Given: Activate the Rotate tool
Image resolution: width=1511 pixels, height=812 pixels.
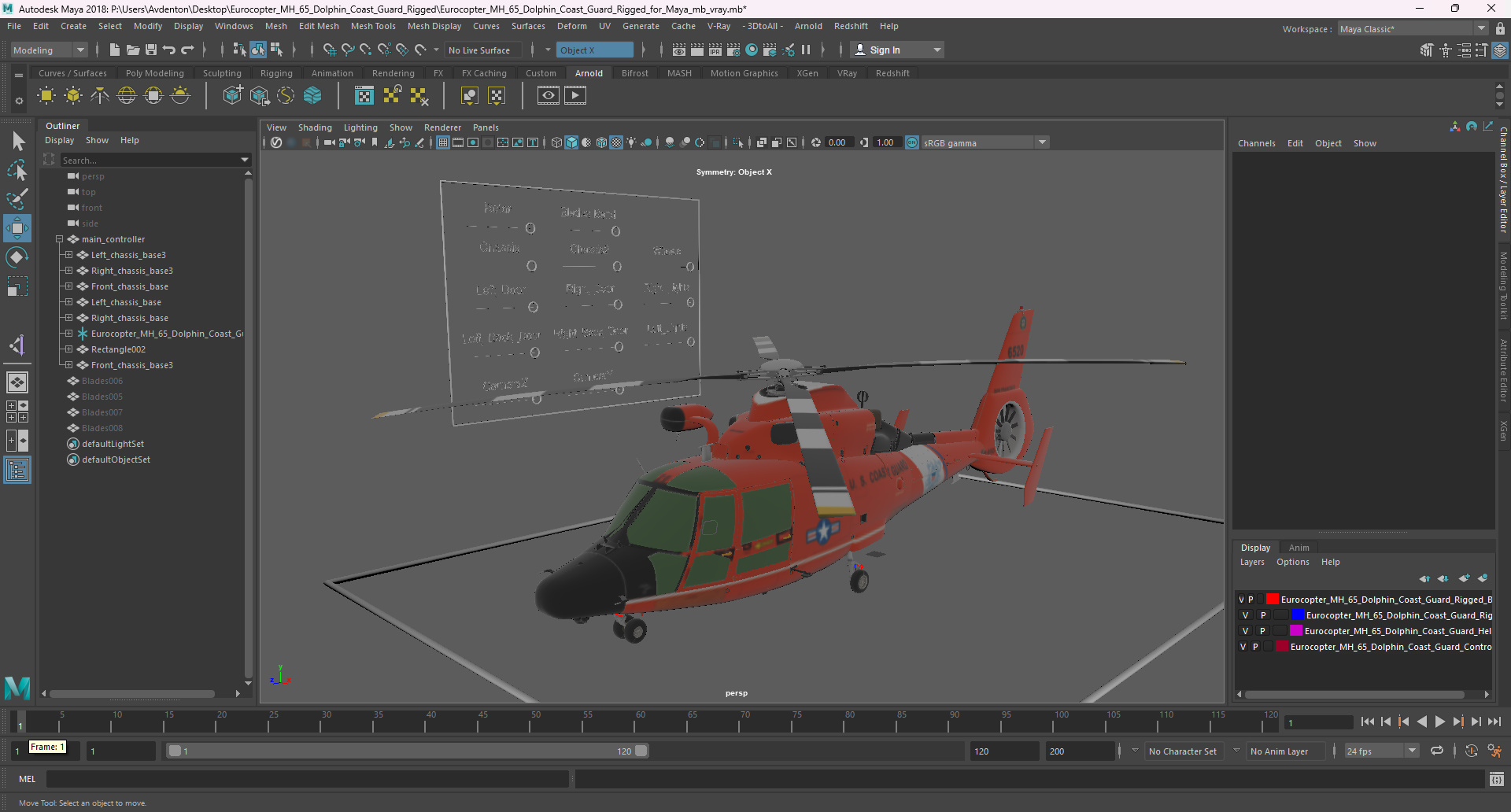Looking at the screenshot, I should pyautogui.click(x=17, y=257).
